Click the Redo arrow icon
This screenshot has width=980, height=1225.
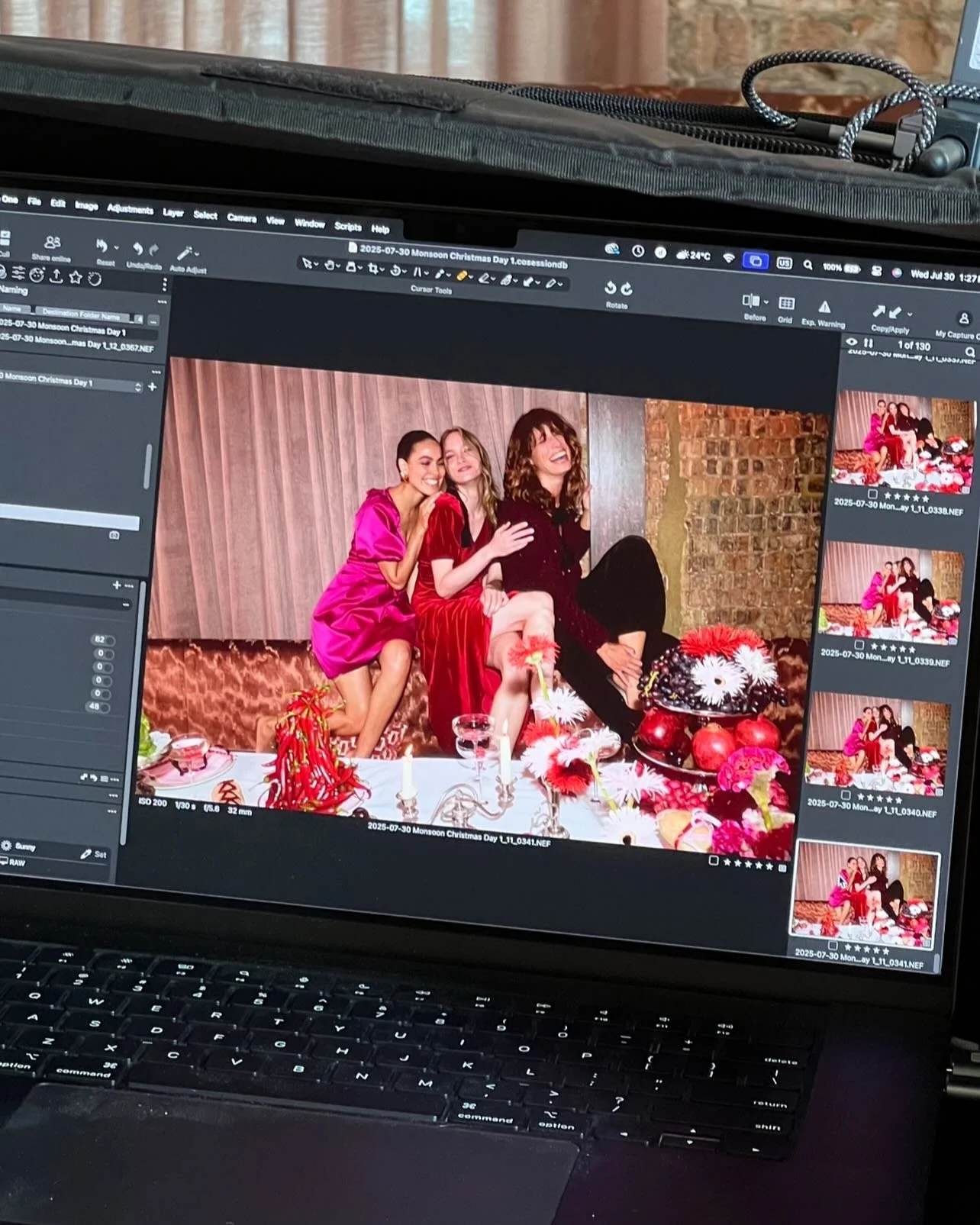[153, 250]
